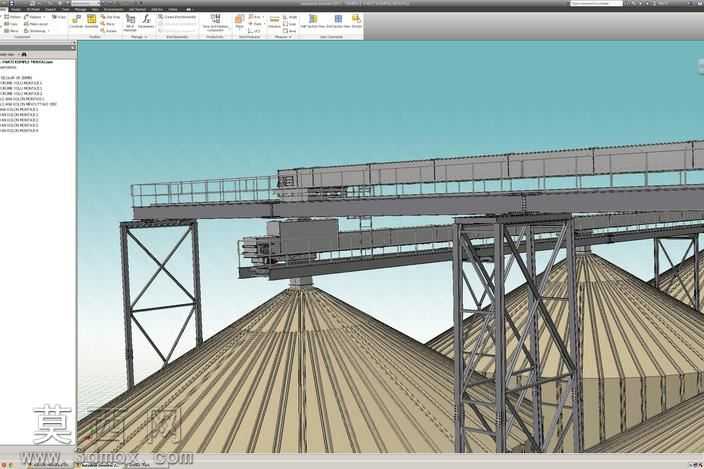Viewport: 704px width, 469px height.
Task: Click the browser Find binoculars icon
Action: (x=23, y=54)
